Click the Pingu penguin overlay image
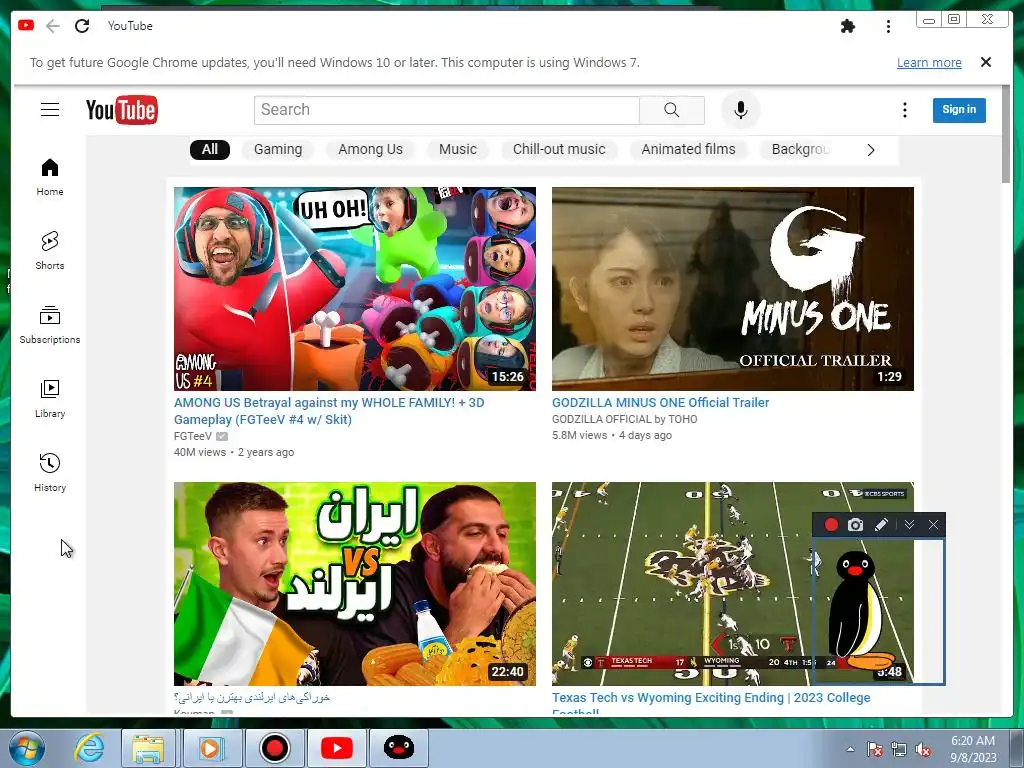The width and height of the screenshot is (1024, 768). coord(859,611)
